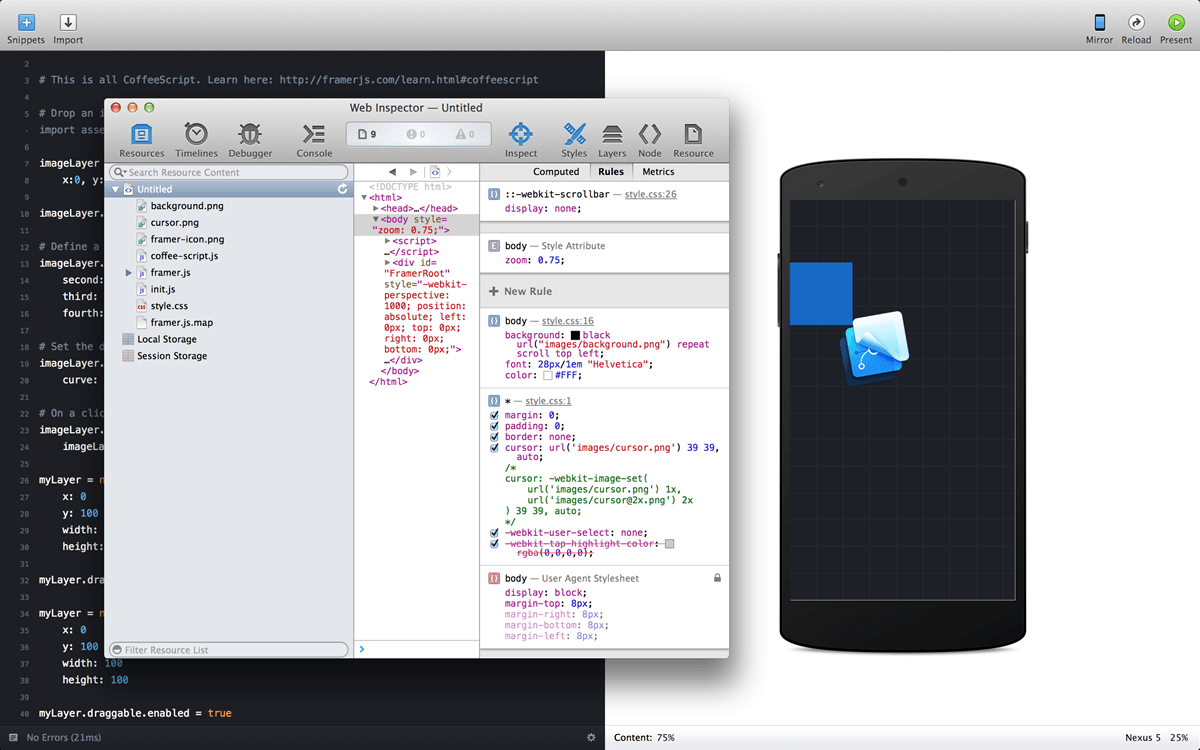The width and height of the screenshot is (1200, 750).
Task: Click the Search Resource Content field
Action: pos(228,172)
